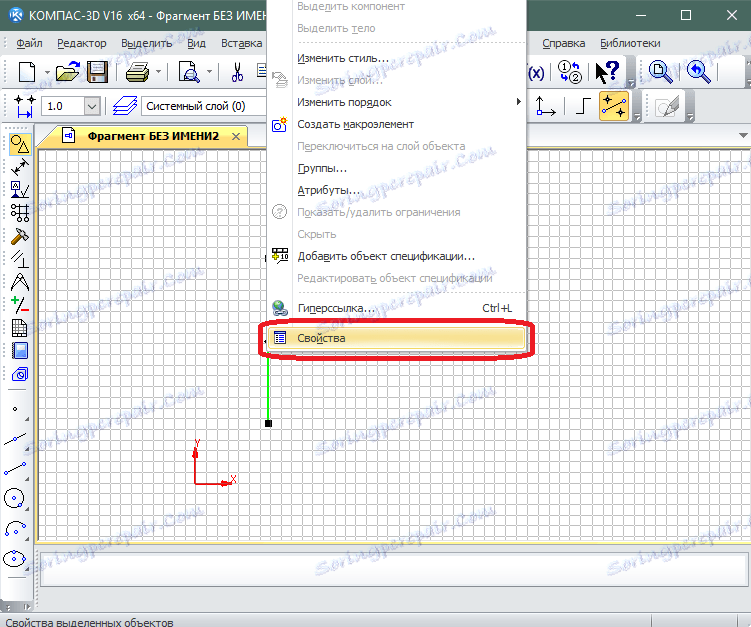751x627 pixels.
Task: Open Print preview icon
Action: (x=189, y=72)
